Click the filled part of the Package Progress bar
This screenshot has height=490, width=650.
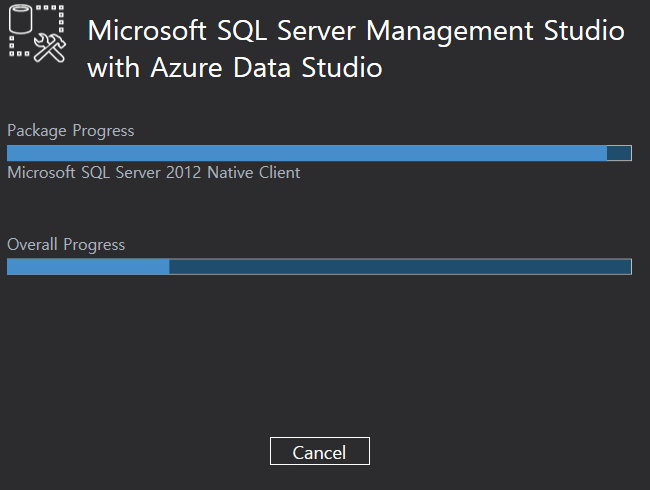coord(307,153)
